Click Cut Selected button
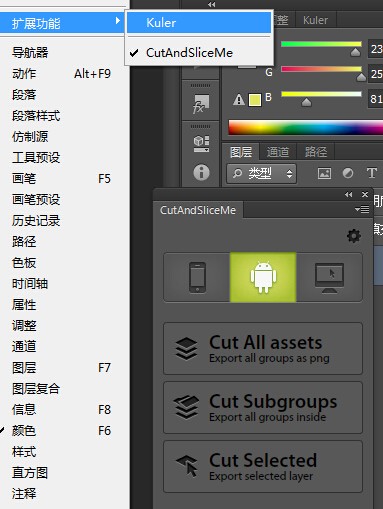Viewport: 383px width, 509px height. [x=263, y=467]
